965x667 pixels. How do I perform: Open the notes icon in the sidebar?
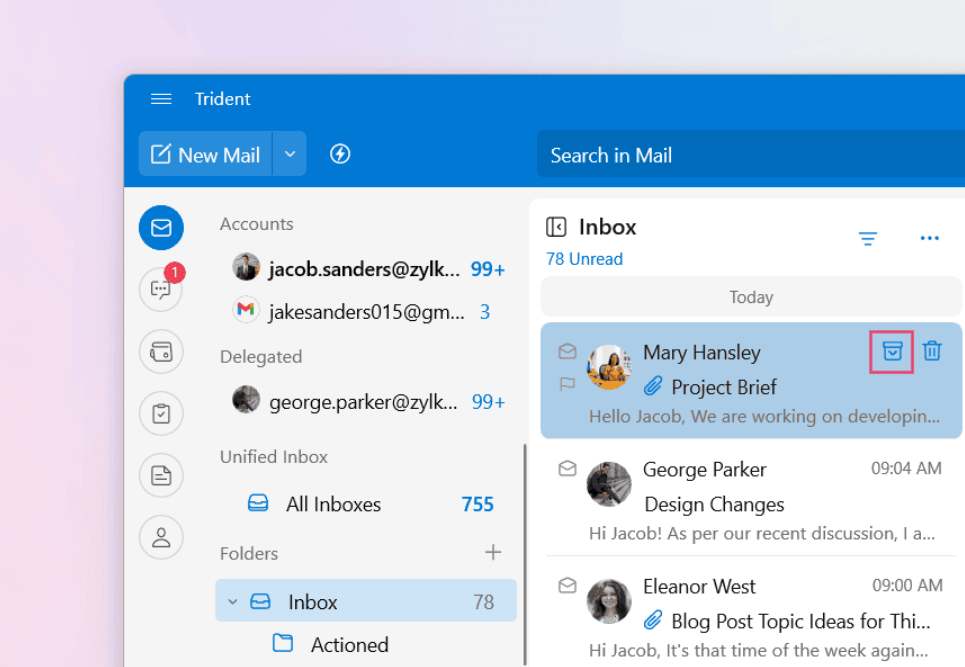161,476
